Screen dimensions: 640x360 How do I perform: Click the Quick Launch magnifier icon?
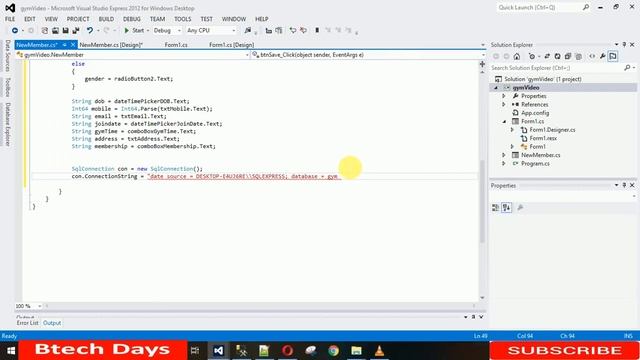[x=586, y=7]
